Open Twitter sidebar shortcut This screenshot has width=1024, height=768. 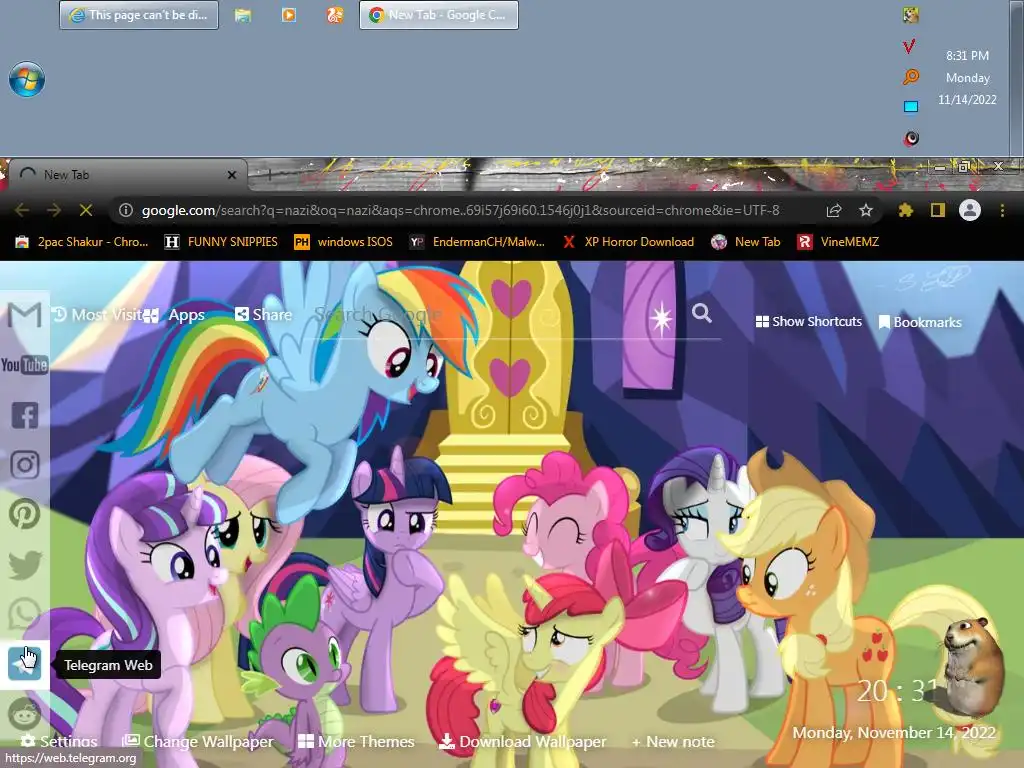25,565
